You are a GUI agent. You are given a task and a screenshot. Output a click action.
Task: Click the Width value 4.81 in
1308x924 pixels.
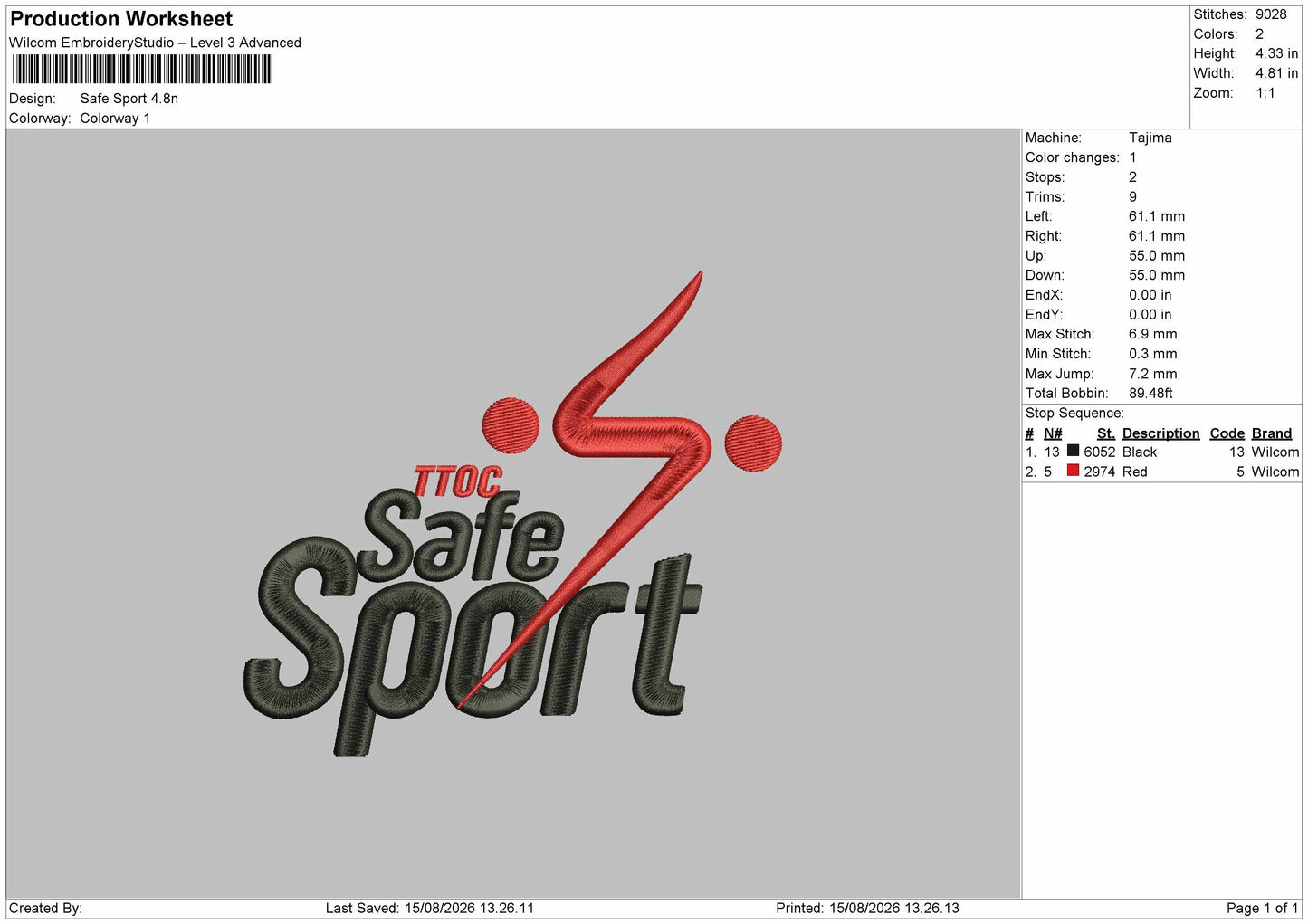1276,73
